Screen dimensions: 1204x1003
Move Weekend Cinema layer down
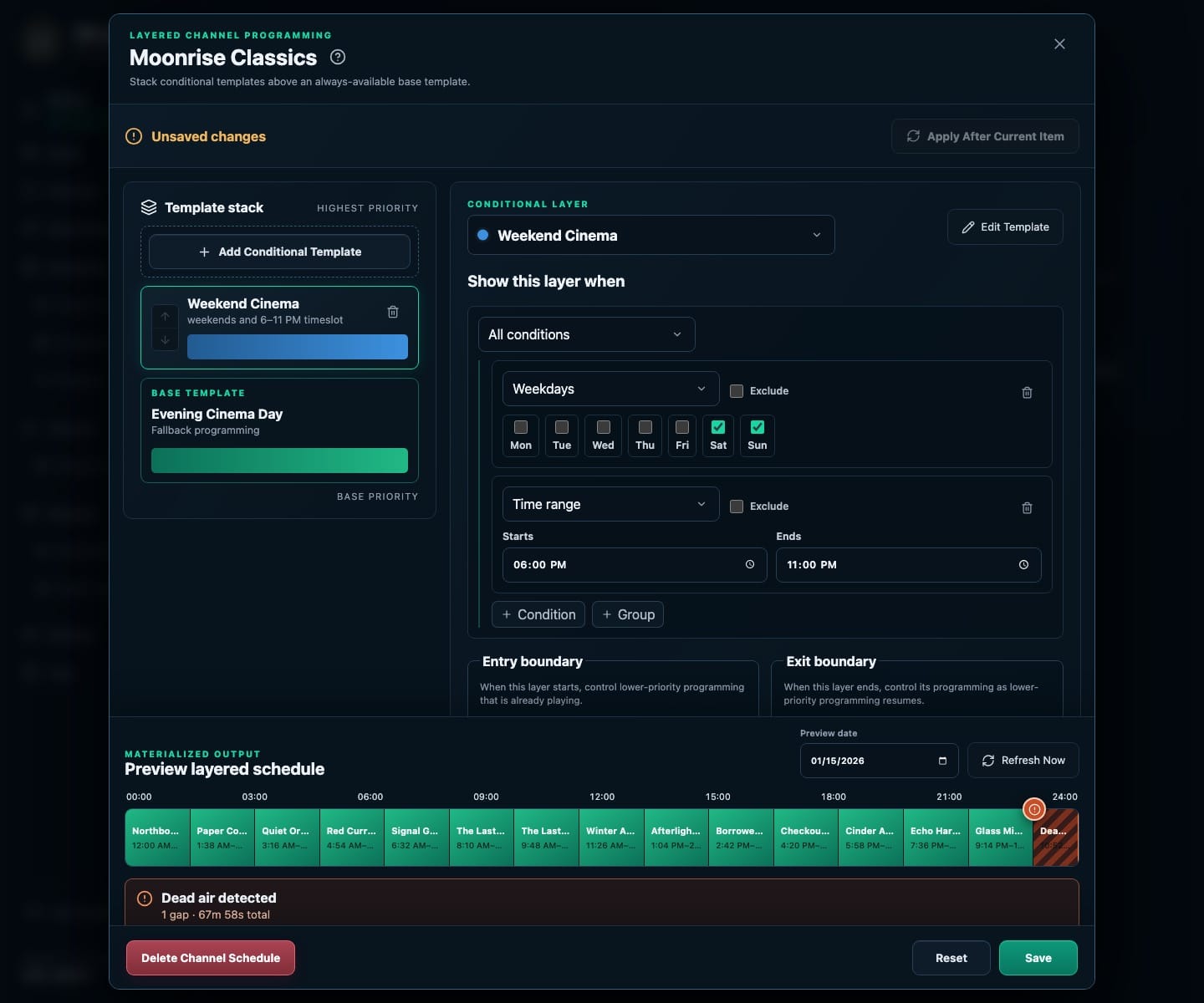165,339
